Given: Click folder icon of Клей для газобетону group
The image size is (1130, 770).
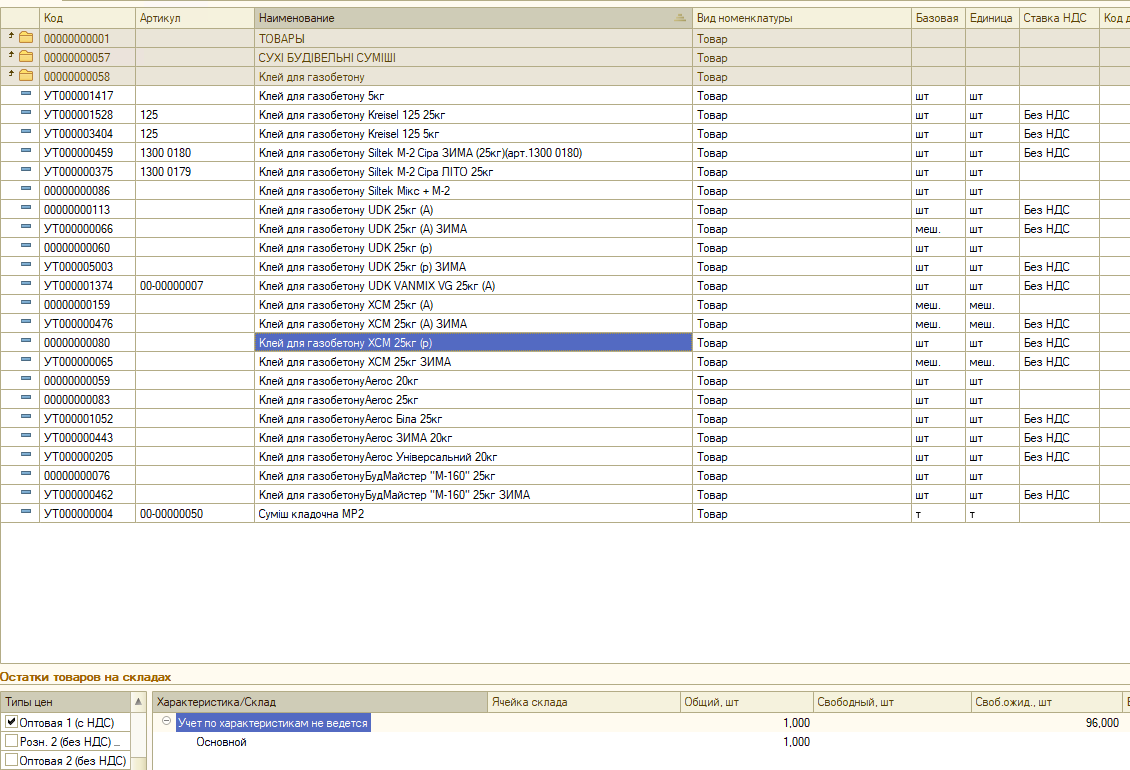Looking at the screenshot, I should click(26, 76).
